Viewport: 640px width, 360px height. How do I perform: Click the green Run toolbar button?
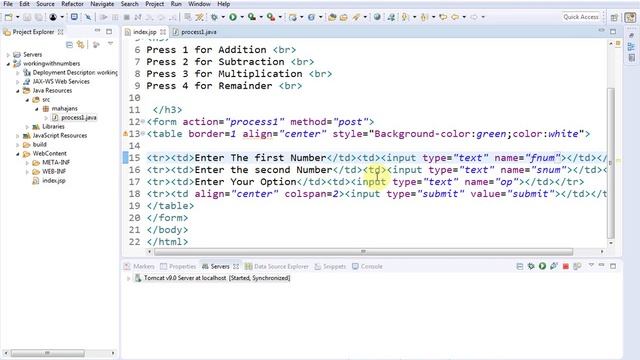coord(233,17)
